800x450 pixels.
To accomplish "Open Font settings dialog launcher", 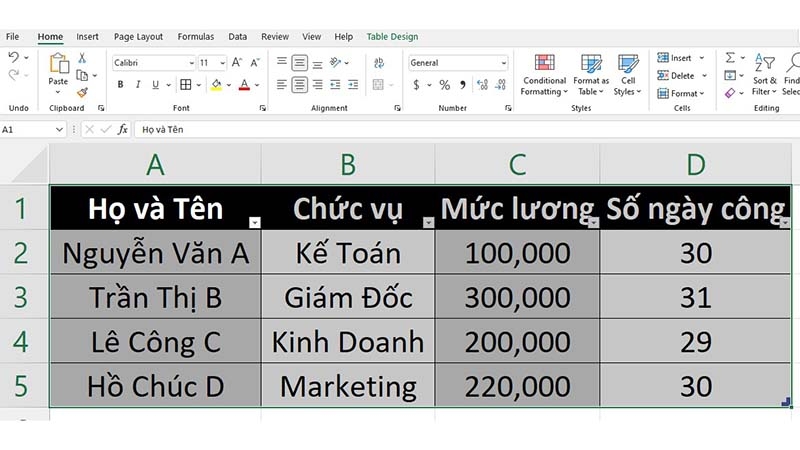I will coord(262,108).
